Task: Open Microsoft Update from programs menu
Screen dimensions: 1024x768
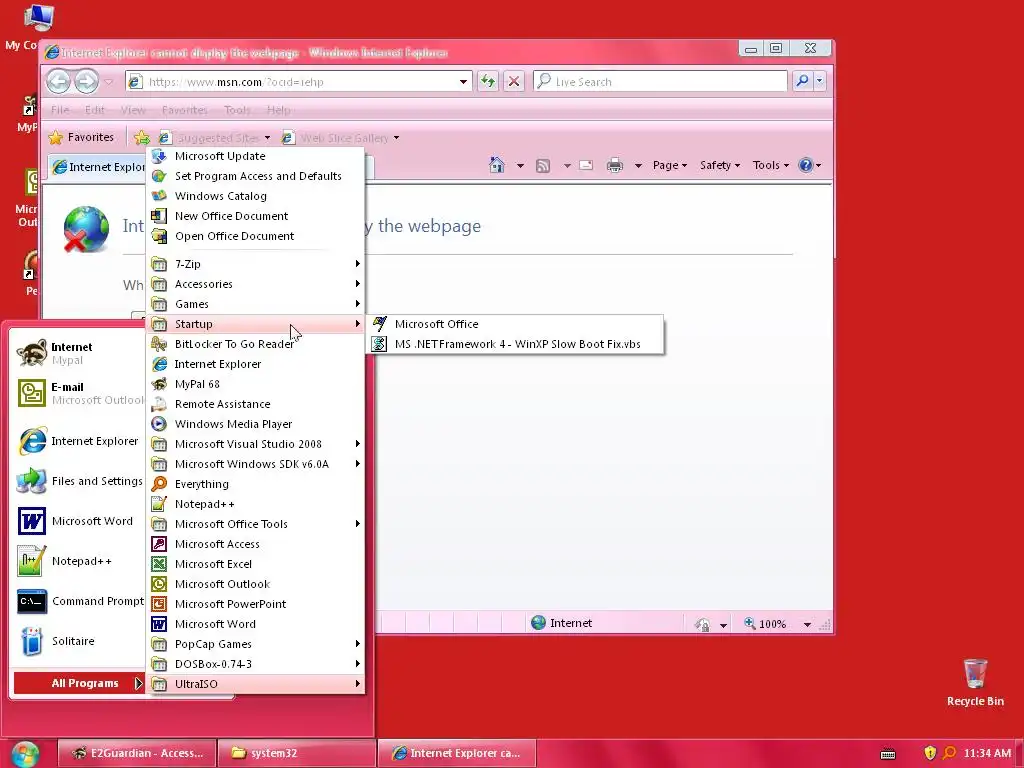Action: pyautogui.click(x=255, y=156)
